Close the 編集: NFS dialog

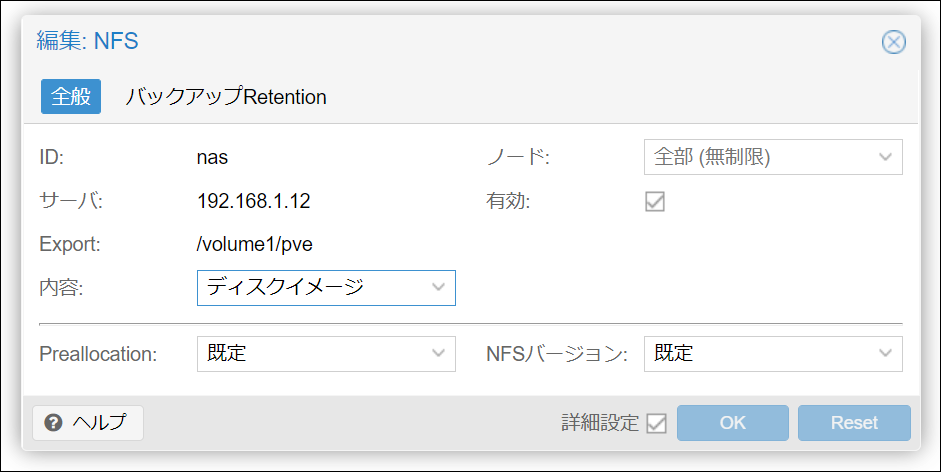click(x=893, y=42)
